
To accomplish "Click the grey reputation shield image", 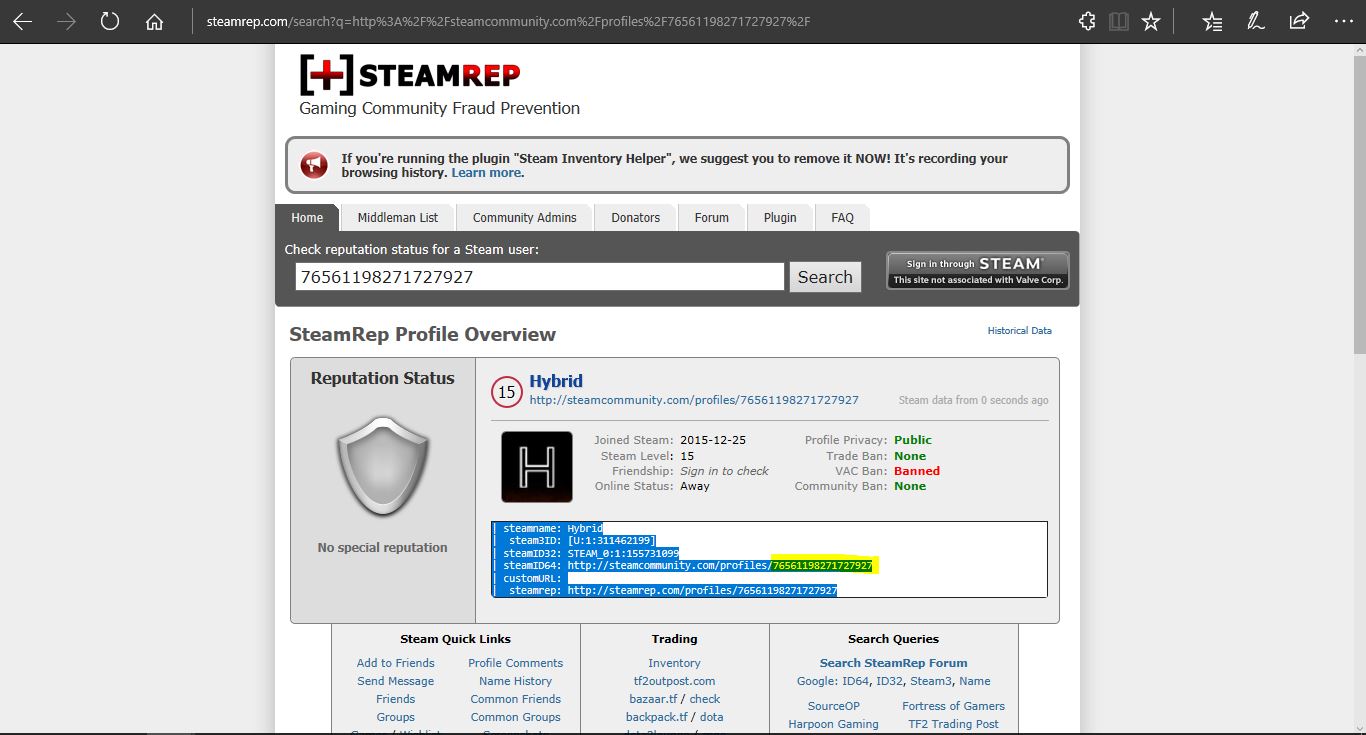I will (x=383, y=465).
